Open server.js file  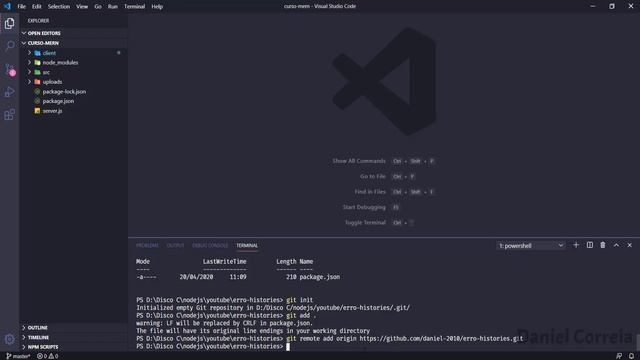click(52, 111)
